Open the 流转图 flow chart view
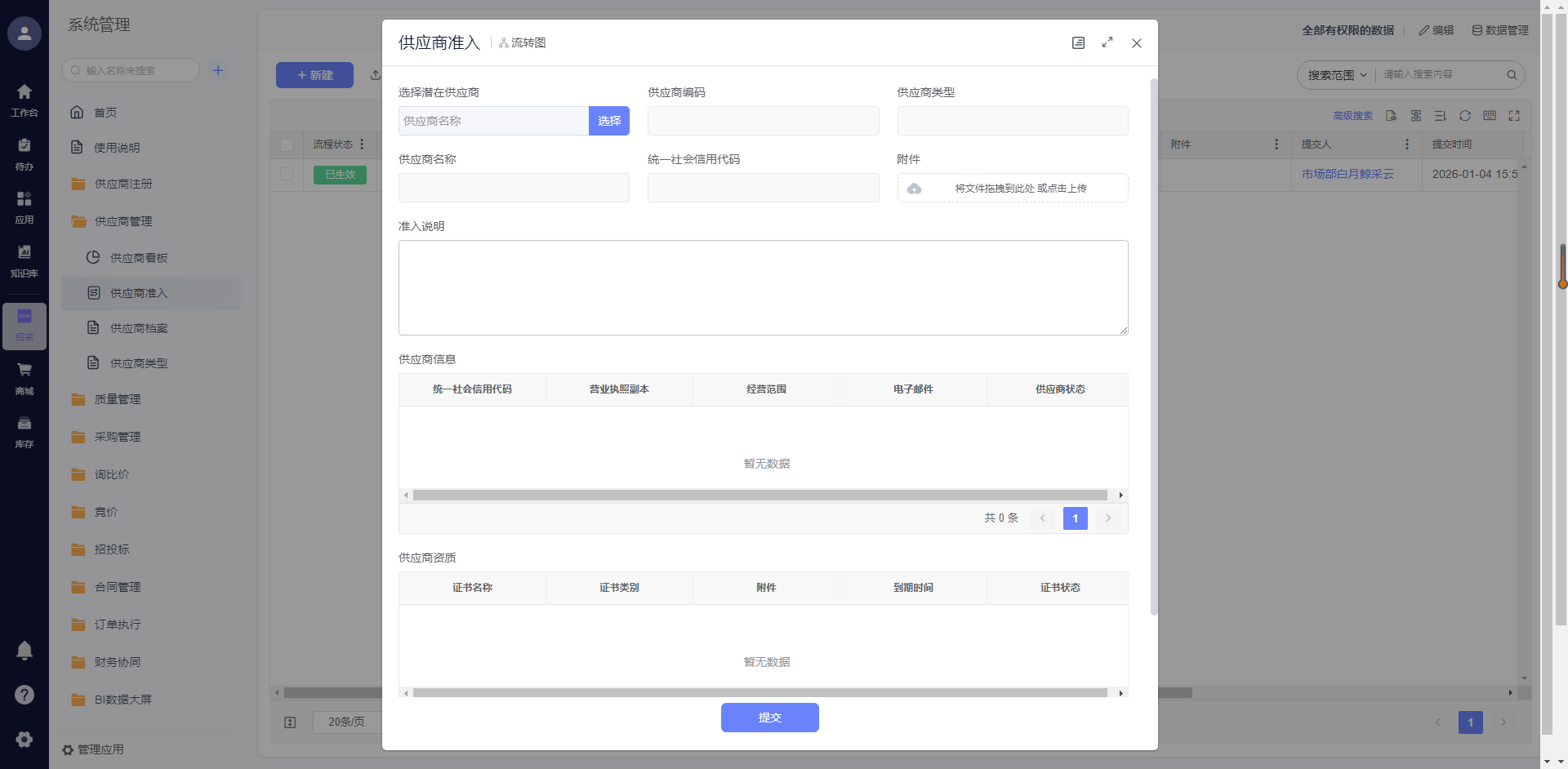The height and width of the screenshot is (769, 1568). [x=523, y=43]
